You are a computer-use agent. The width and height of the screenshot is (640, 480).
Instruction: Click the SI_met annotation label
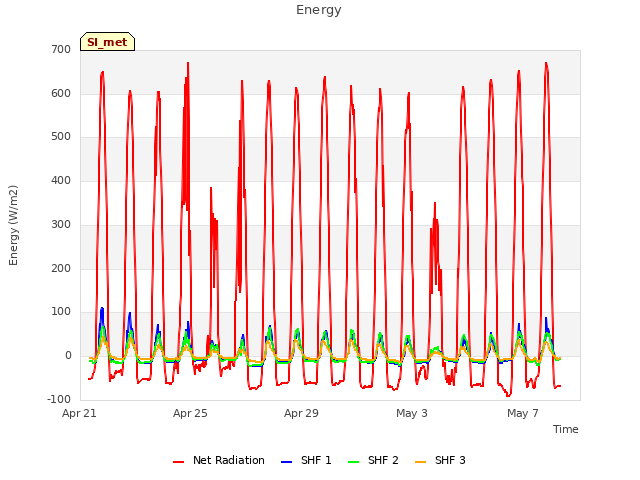pyautogui.click(x=107, y=42)
